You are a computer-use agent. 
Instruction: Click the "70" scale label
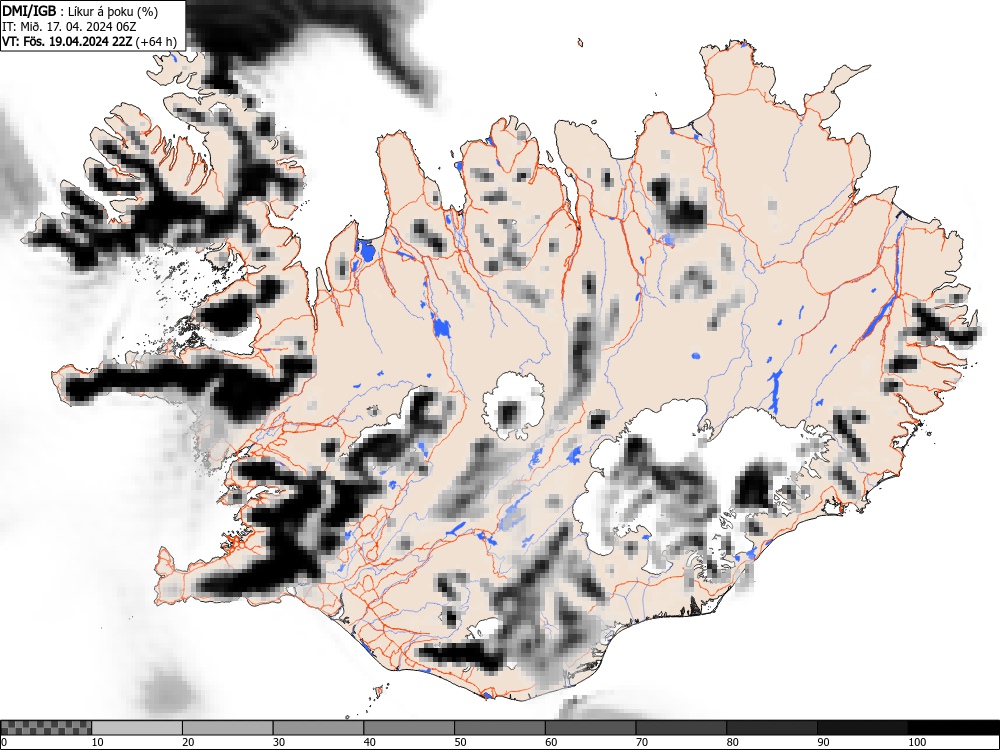point(640,742)
